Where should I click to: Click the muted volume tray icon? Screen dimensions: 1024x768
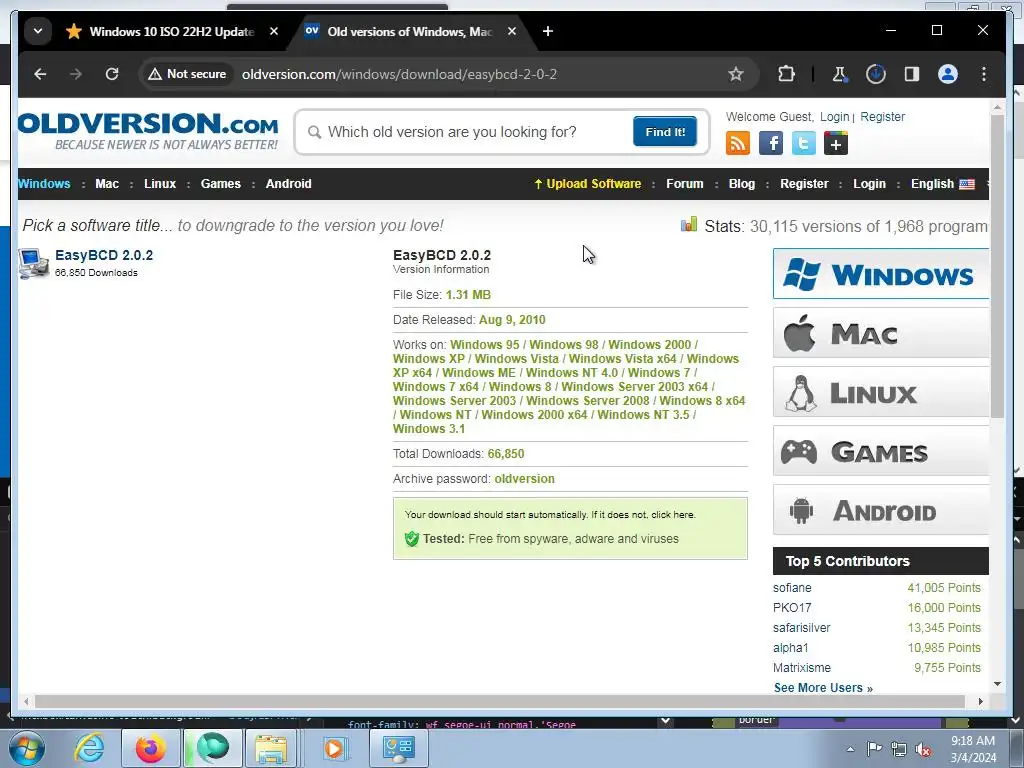click(x=923, y=750)
